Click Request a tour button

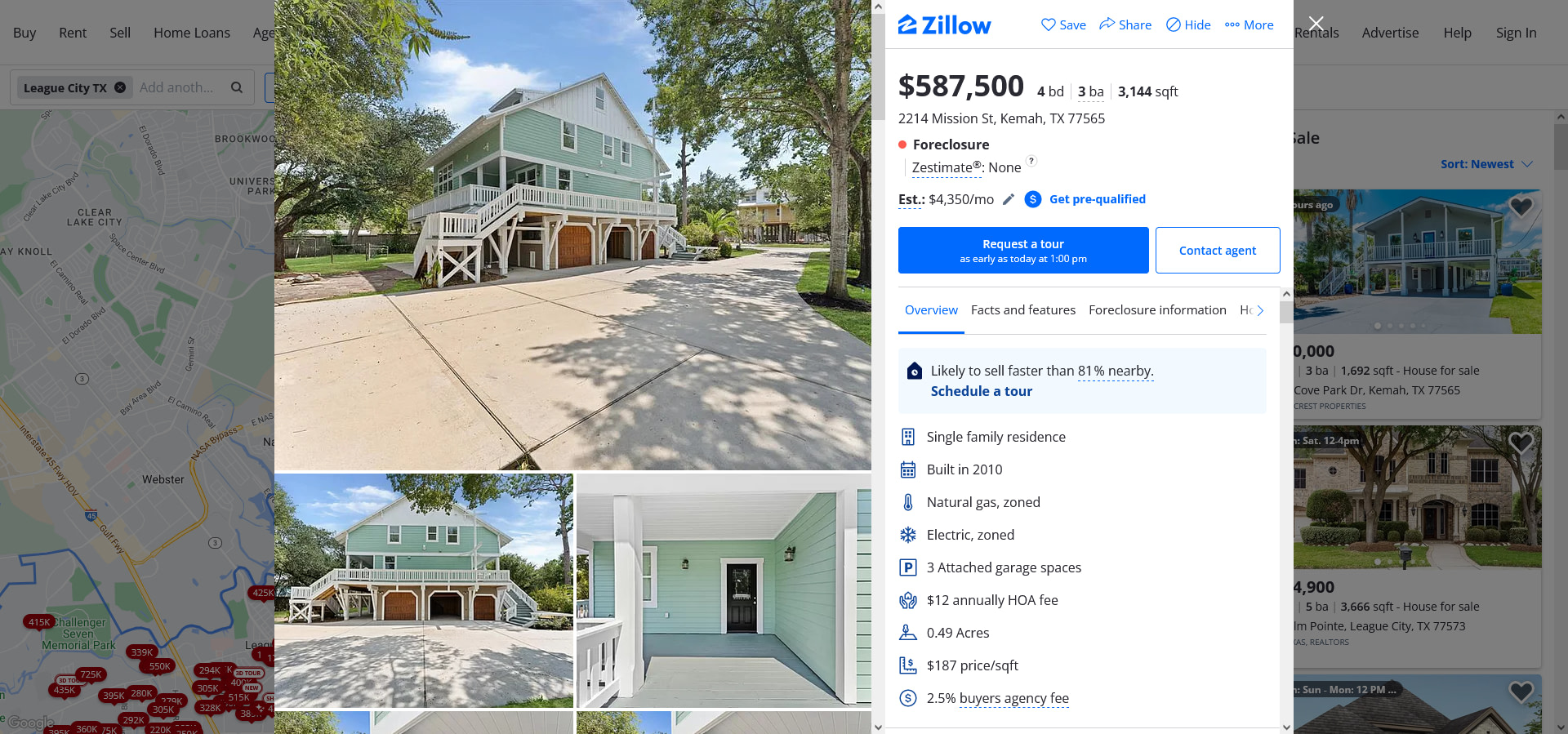(x=1023, y=250)
